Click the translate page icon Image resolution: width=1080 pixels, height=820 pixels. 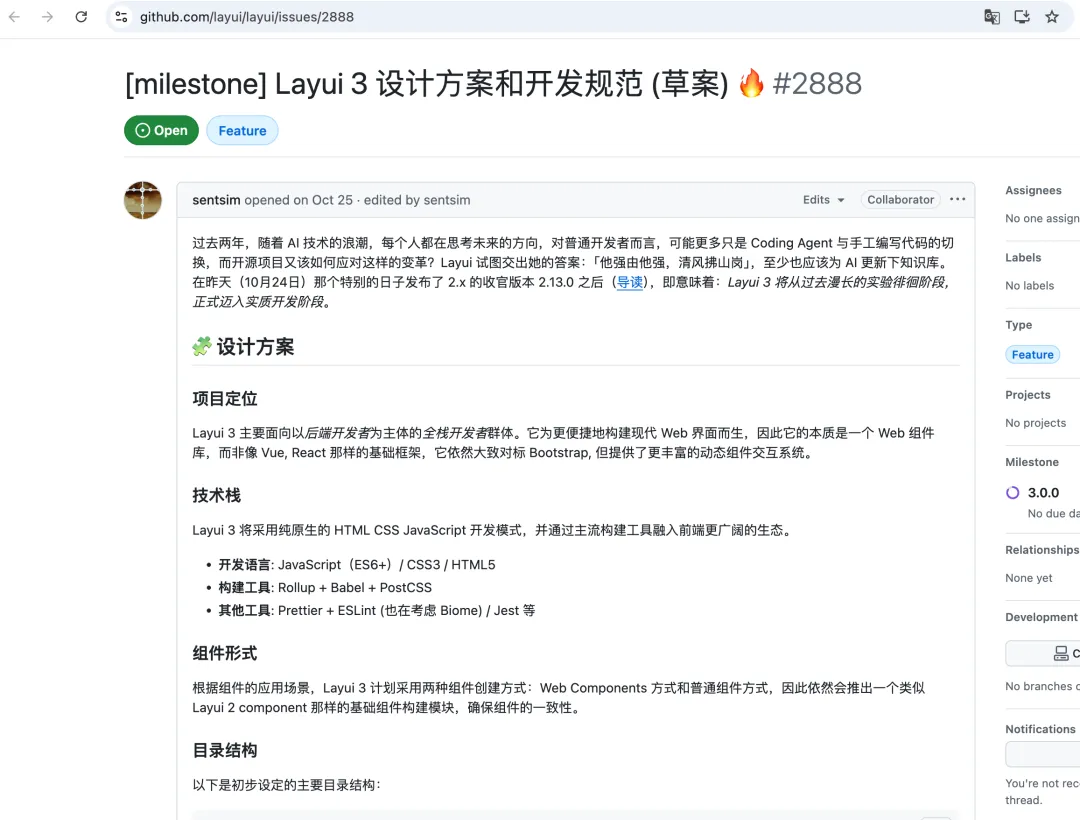click(x=991, y=17)
